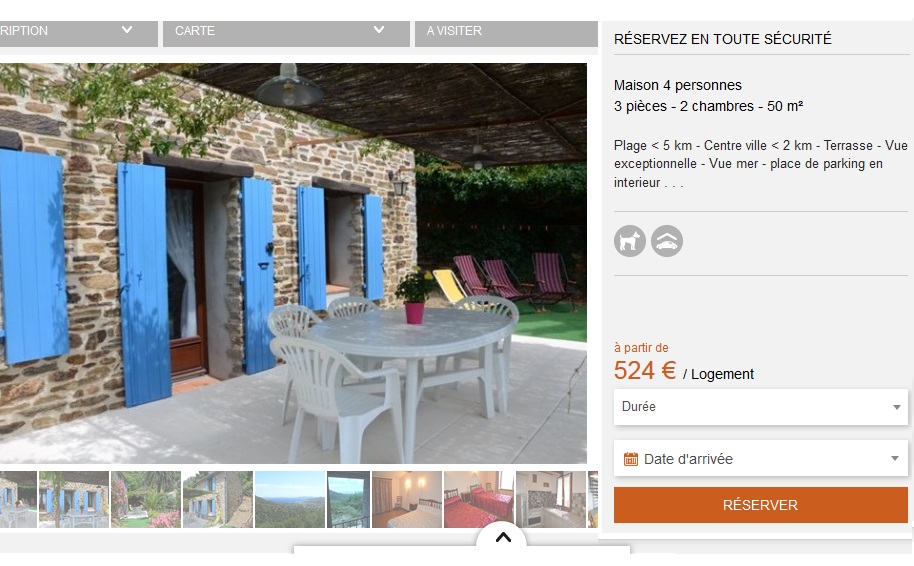
Task: Click the main terrace photo
Action: point(293,263)
